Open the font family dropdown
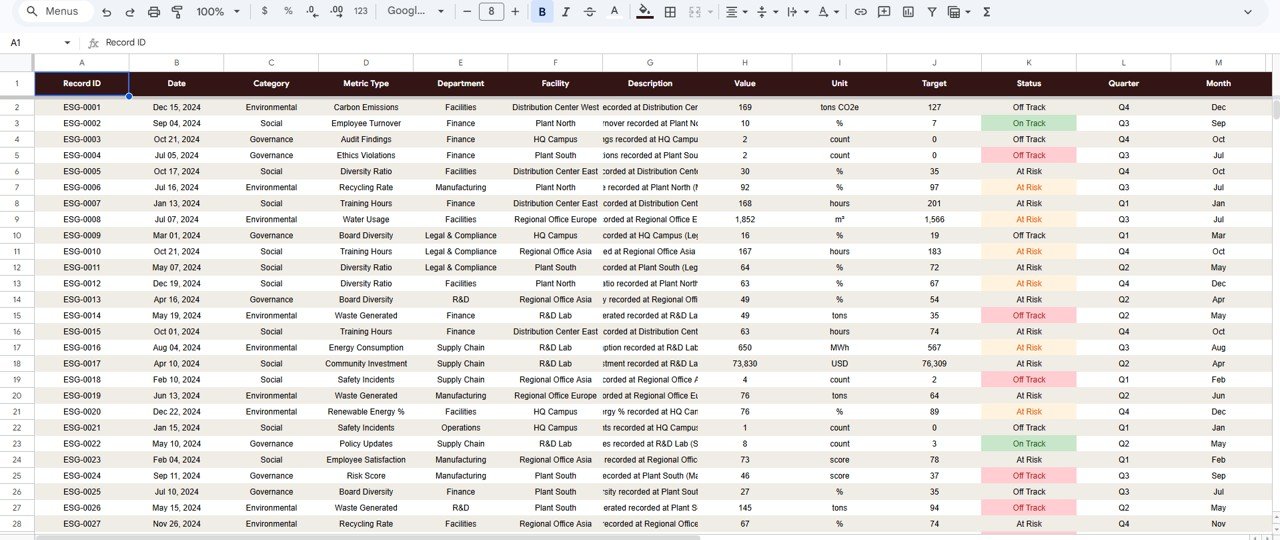Image resolution: width=1280 pixels, height=540 pixels. [415, 12]
